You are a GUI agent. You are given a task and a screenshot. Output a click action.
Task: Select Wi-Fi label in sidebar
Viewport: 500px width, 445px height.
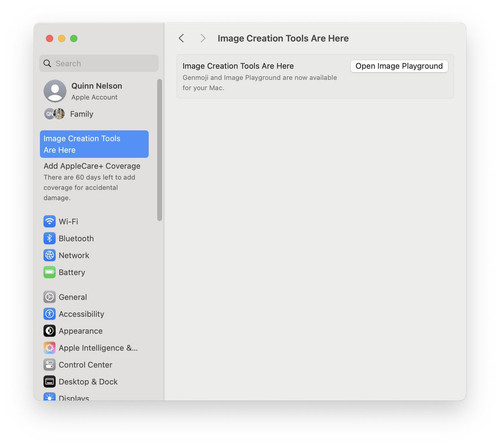pyautogui.click(x=68, y=221)
